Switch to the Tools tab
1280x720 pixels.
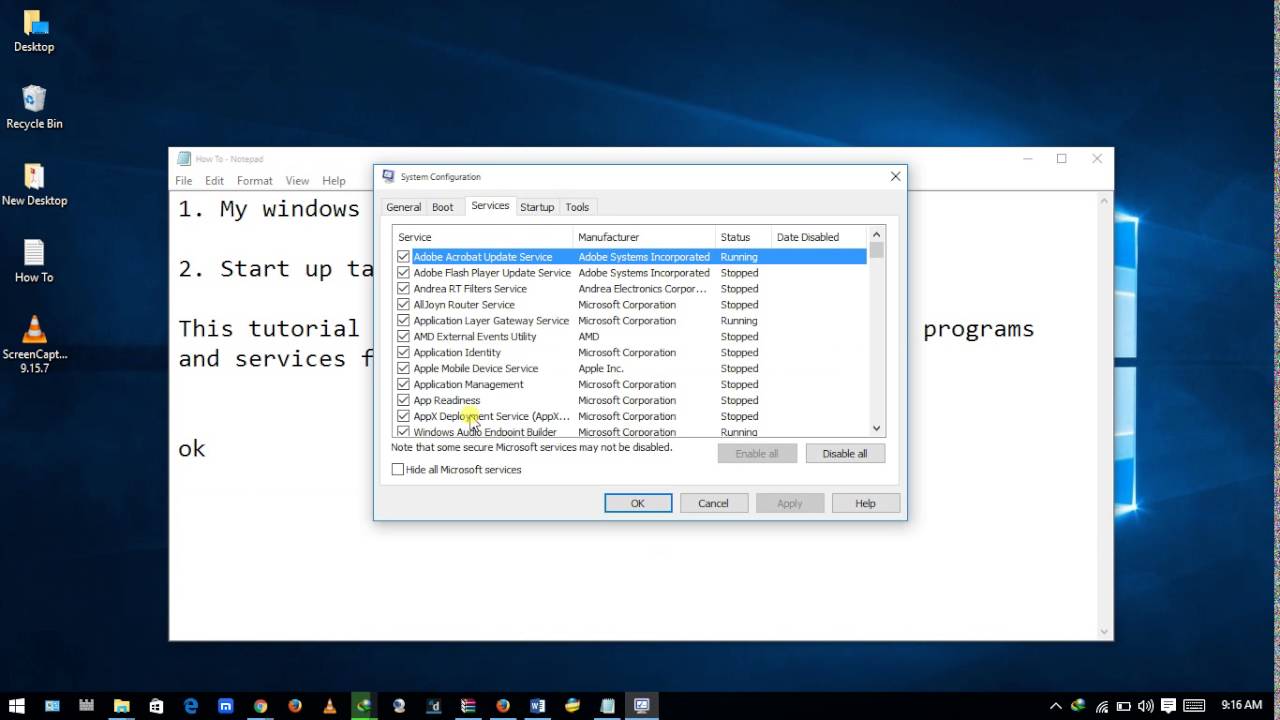click(577, 207)
